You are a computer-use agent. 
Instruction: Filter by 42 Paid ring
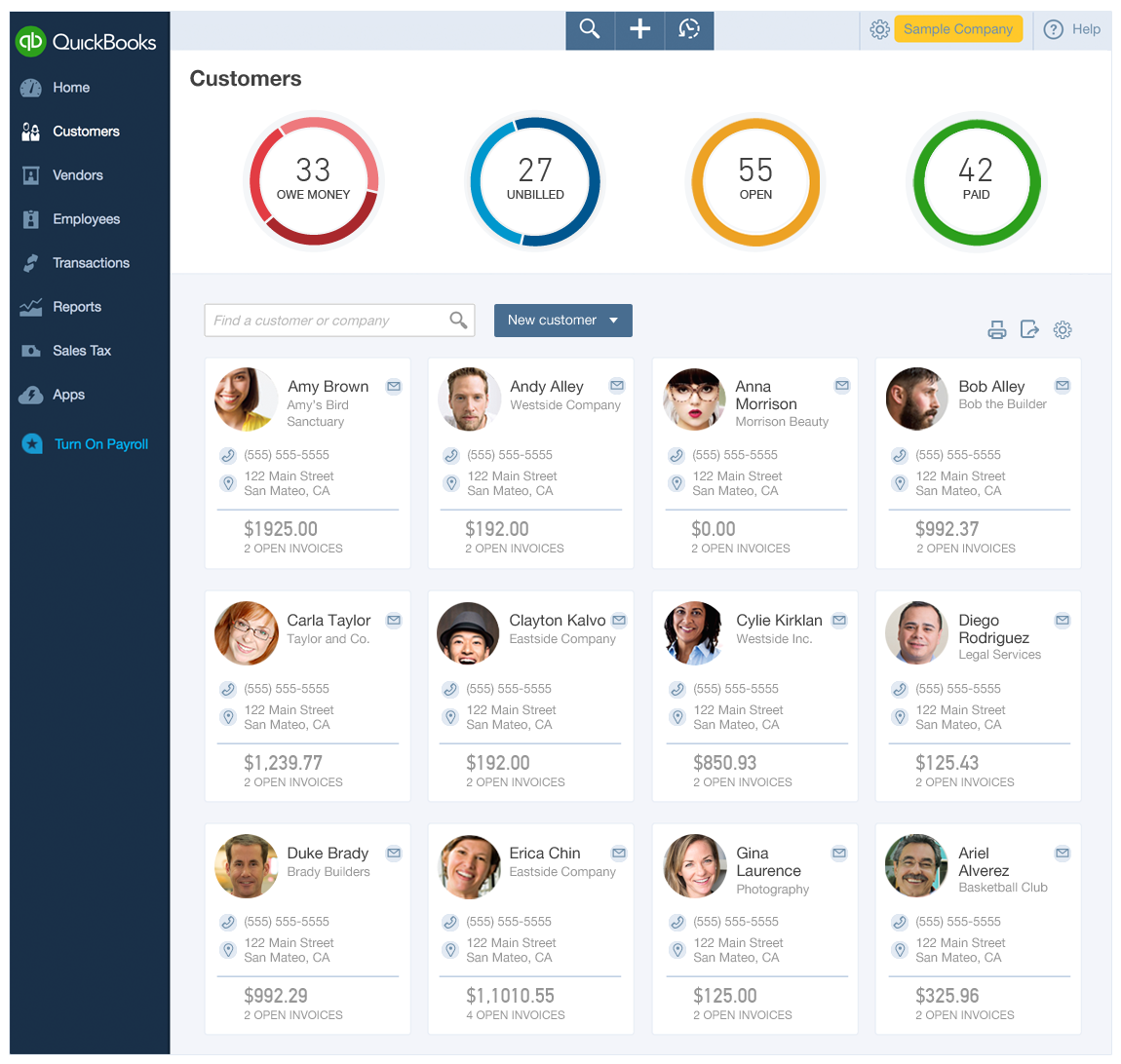point(977,181)
